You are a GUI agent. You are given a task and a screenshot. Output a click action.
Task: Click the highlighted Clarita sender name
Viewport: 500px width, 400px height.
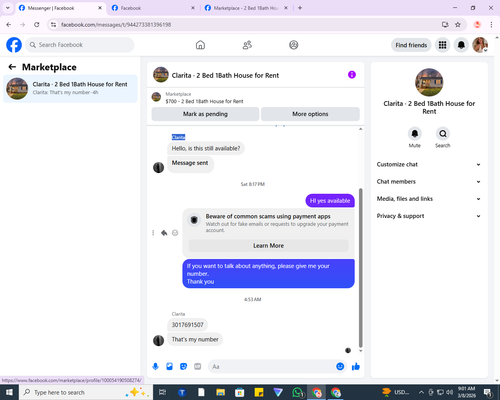(x=178, y=137)
